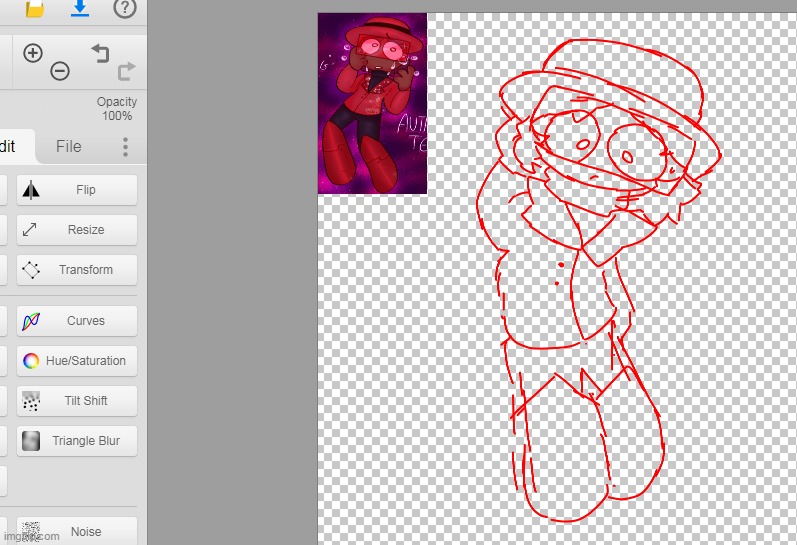Undo last action with the undo arrow

[100, 53]
